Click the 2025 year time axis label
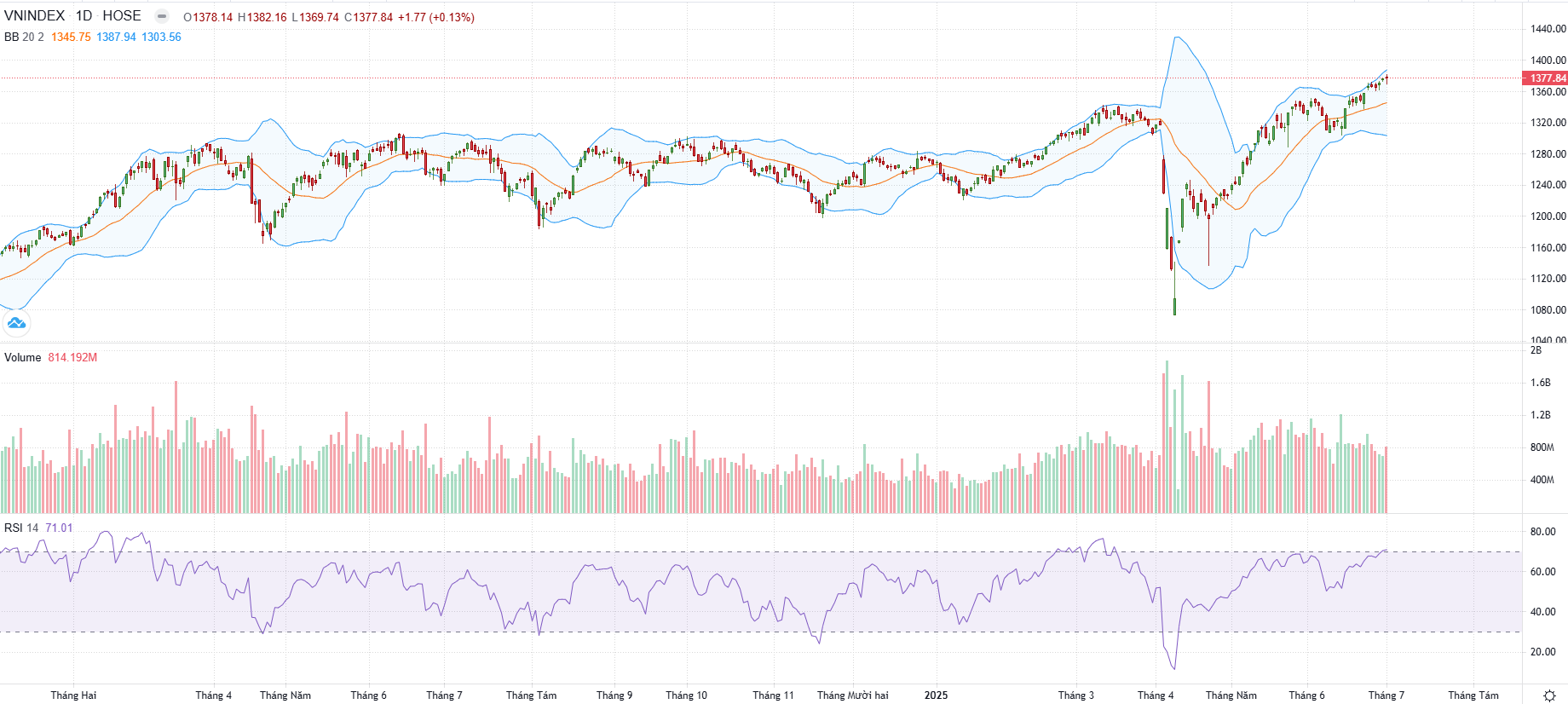The height and width of the screenshot is (704, 1568). (936, 695)
